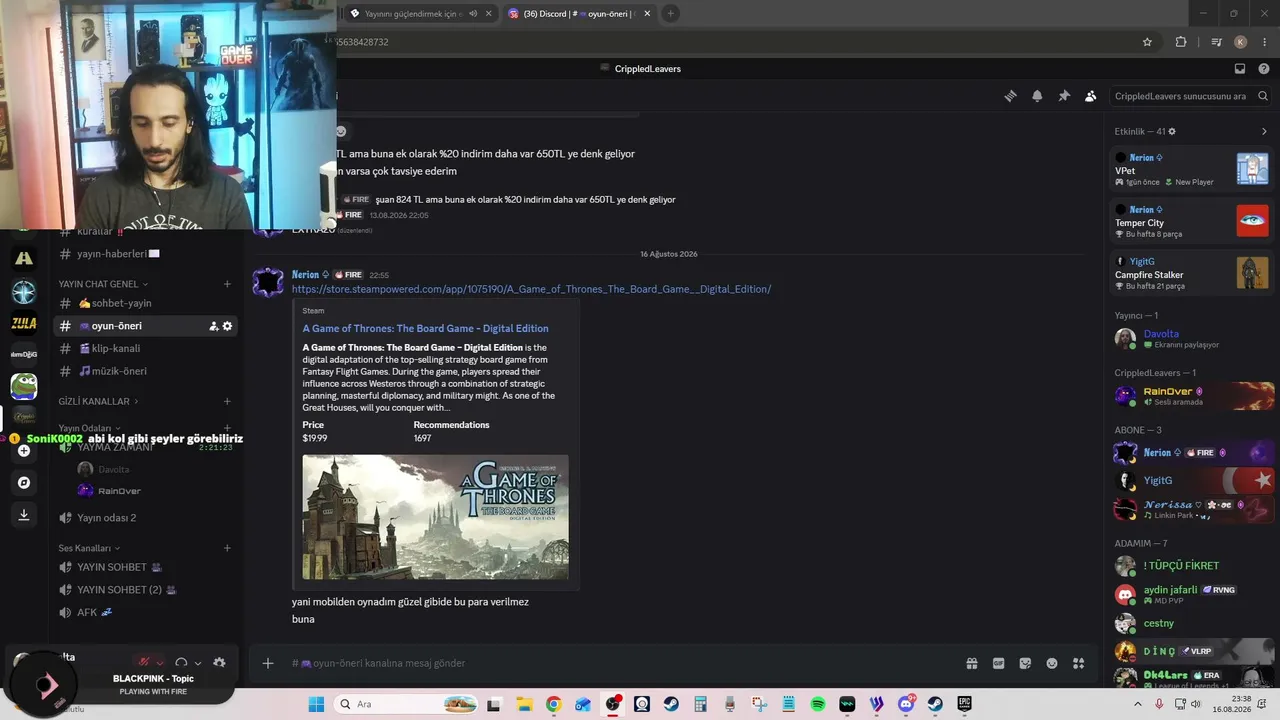Open Nerion's profile from message header

pos(305,274)
